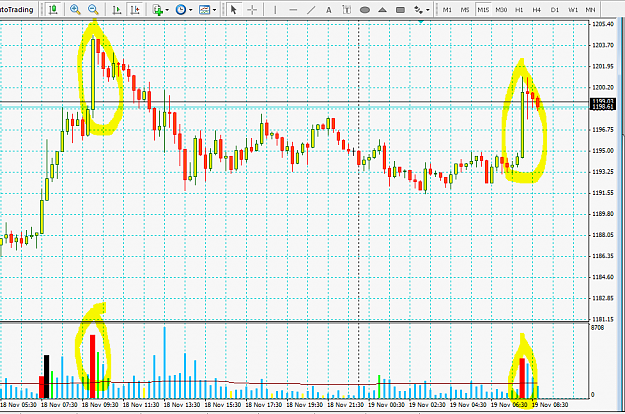The image size is (625, 414).
Task: Click price label 1203.70
Action: click(x=603, y=45)
